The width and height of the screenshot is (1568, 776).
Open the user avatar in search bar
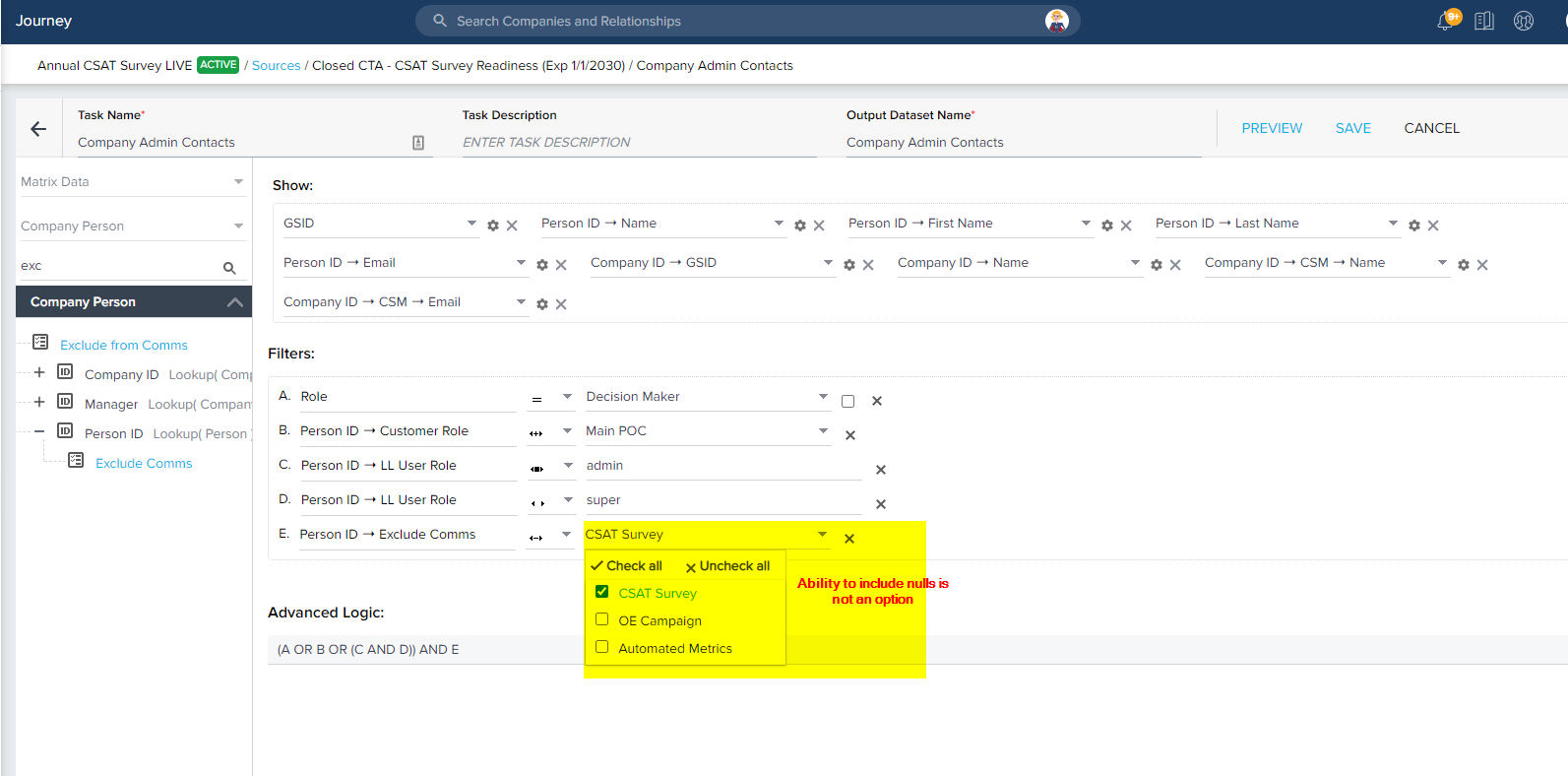[x=1057, y=21]
